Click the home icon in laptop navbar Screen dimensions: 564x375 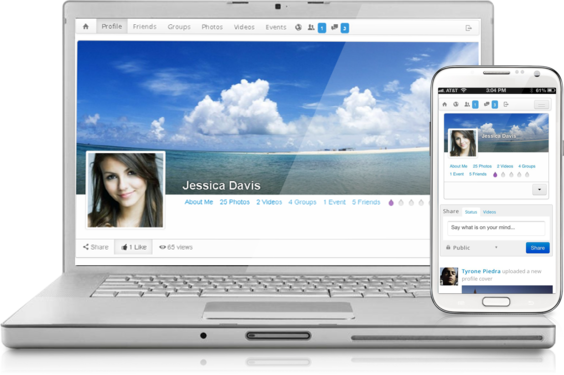pyautogui.click(x=86, y=27)
